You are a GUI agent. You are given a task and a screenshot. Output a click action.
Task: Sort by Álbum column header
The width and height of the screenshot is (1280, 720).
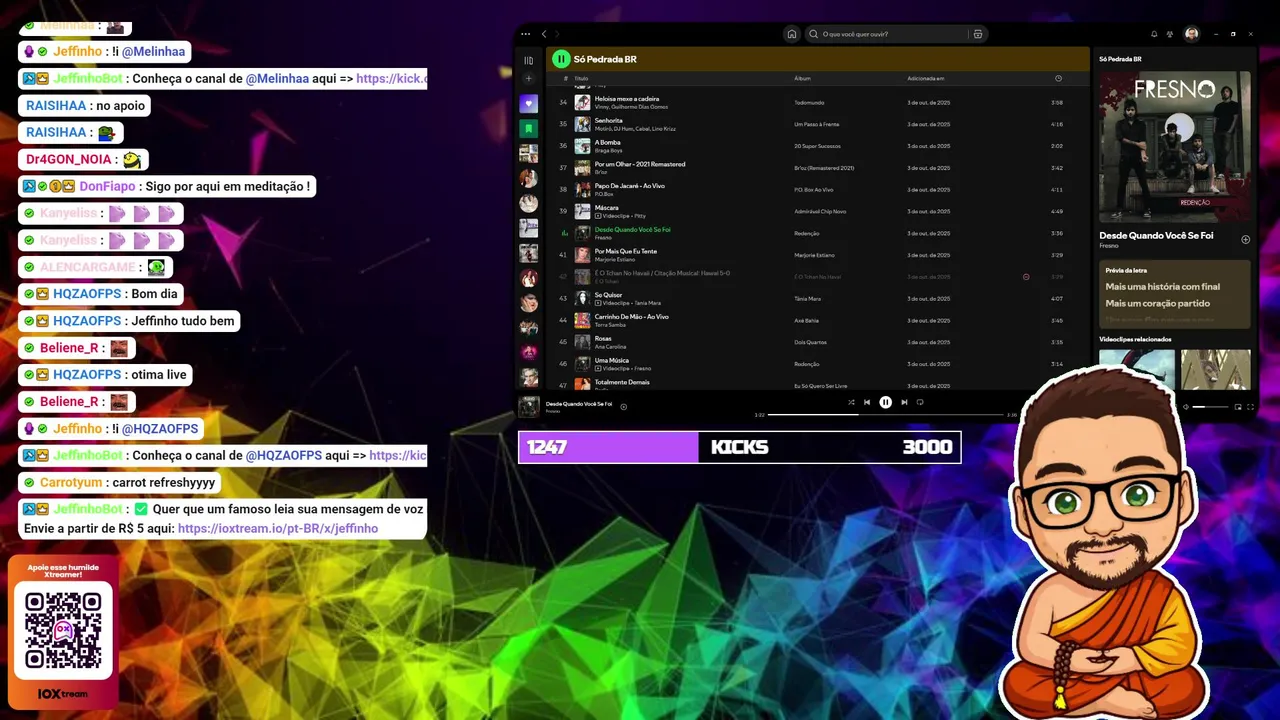(x=802, y=78)
